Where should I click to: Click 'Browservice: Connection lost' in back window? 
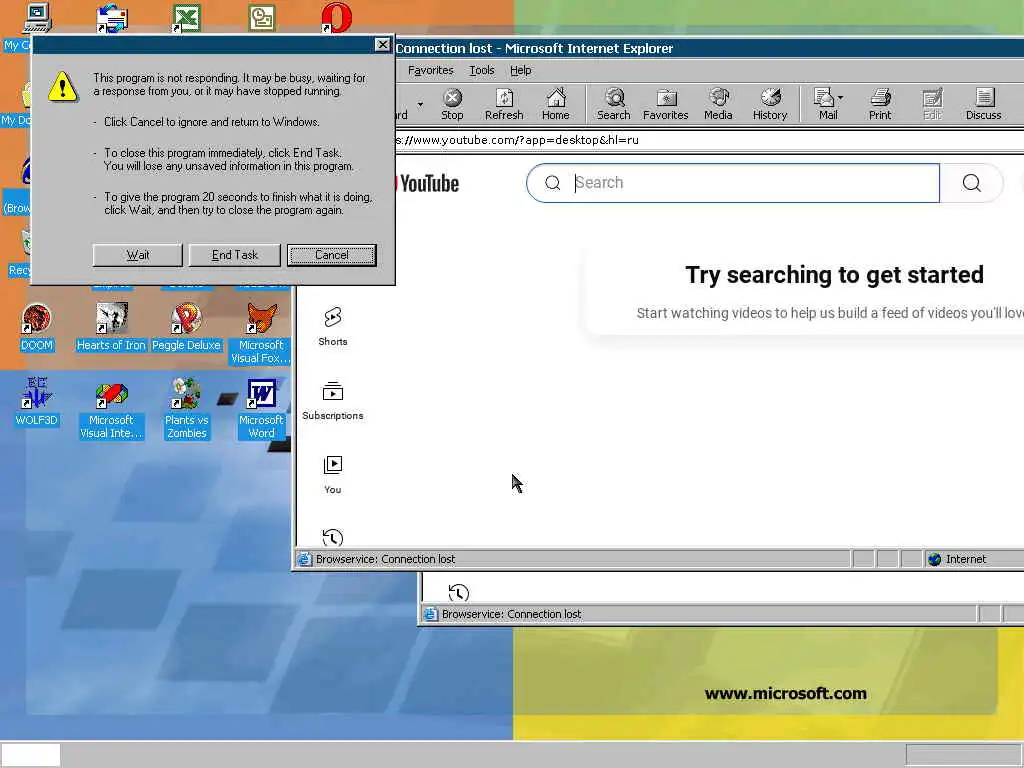pos(511,614)
